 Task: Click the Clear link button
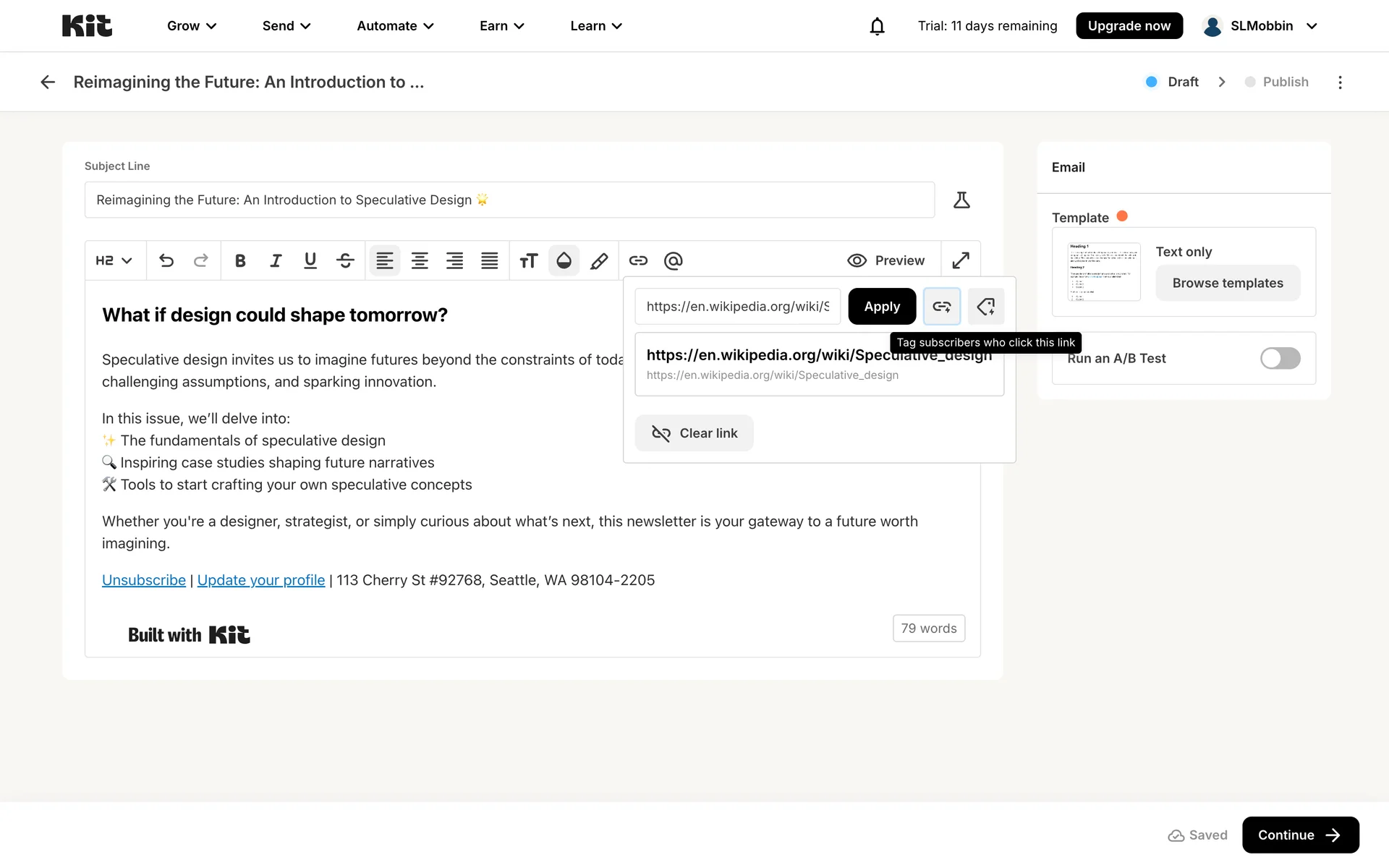(694, 433)
